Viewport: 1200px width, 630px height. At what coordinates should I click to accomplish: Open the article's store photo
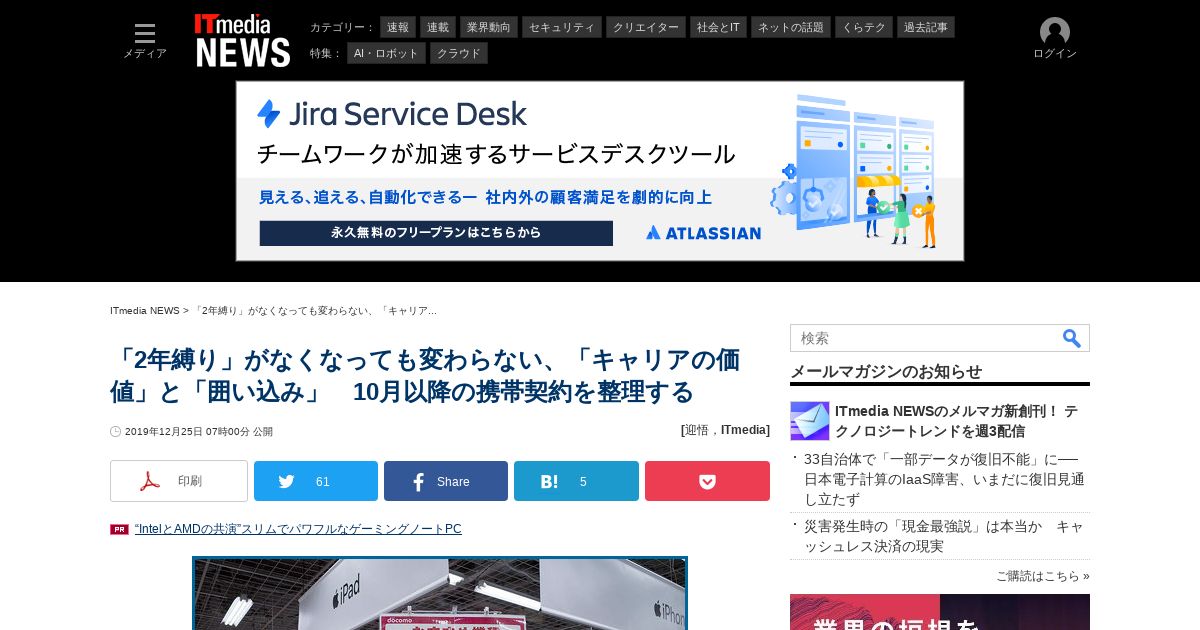pos(440,593)
